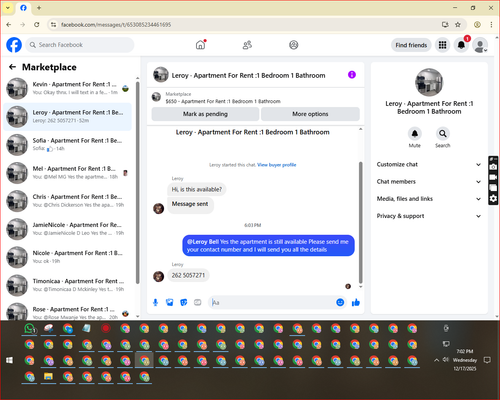Click conversation list scrollbar
Image resolution: width=500 pixels, height=400 pixels.
click(x=137, y=183)
